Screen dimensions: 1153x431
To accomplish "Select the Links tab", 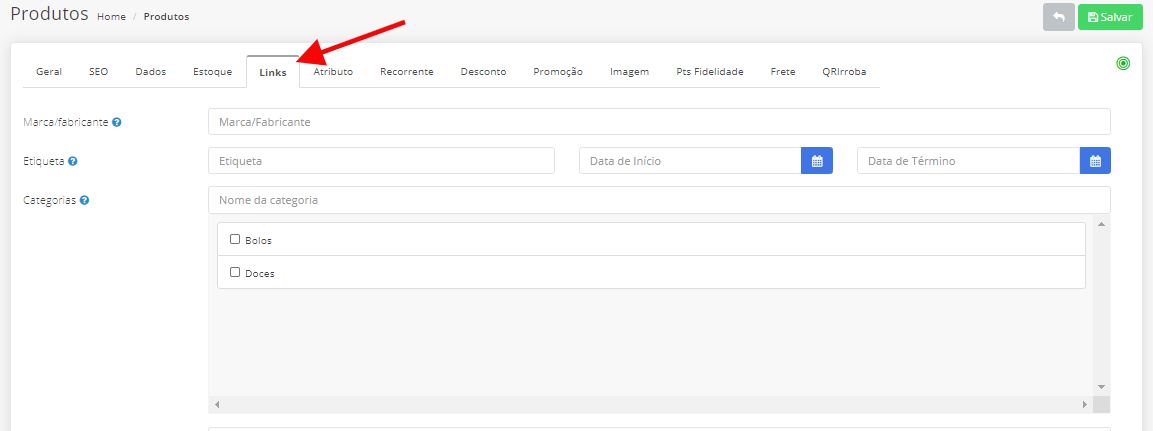I will pos(273,73).
